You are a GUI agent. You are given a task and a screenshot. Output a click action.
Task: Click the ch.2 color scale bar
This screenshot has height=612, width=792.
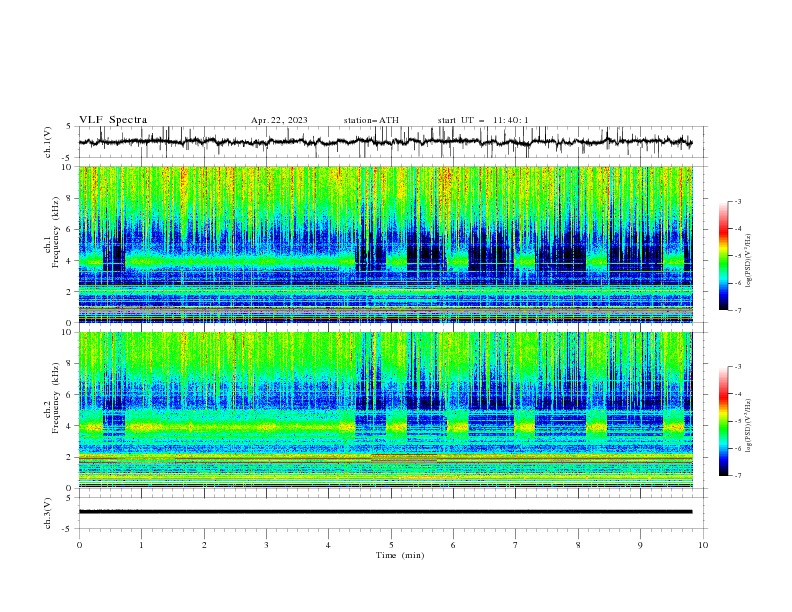(723, 421)
